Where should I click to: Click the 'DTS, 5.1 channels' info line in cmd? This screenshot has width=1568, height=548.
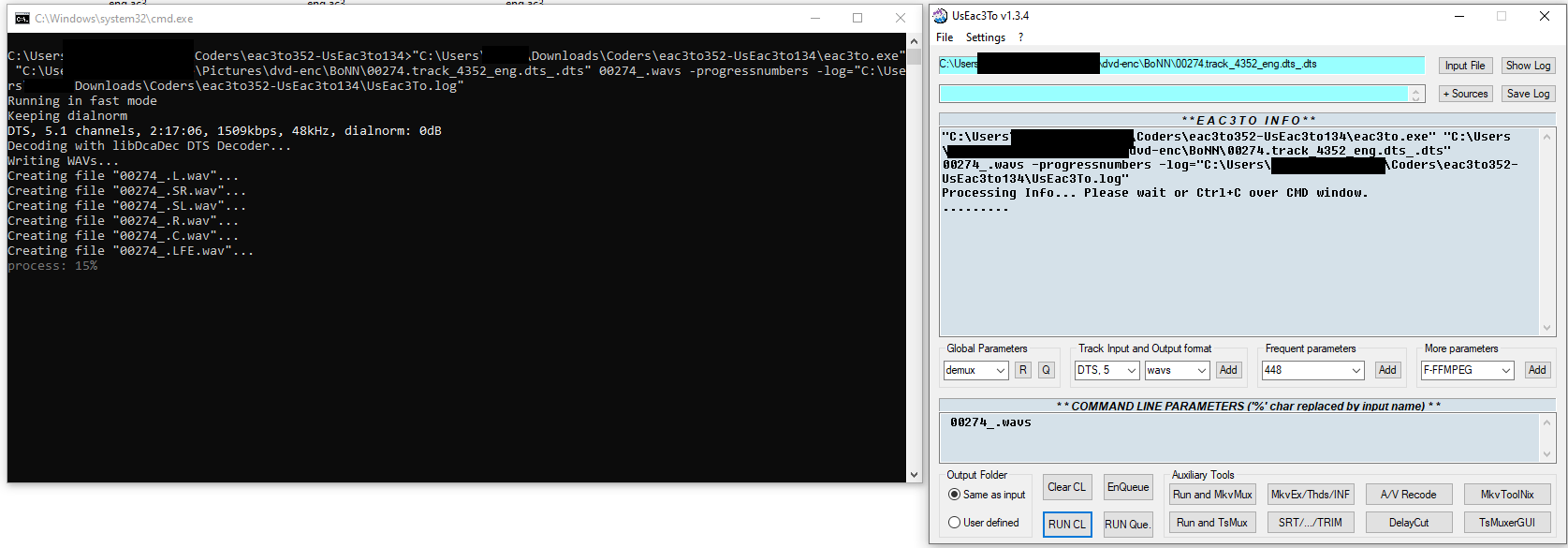point(225,131)
